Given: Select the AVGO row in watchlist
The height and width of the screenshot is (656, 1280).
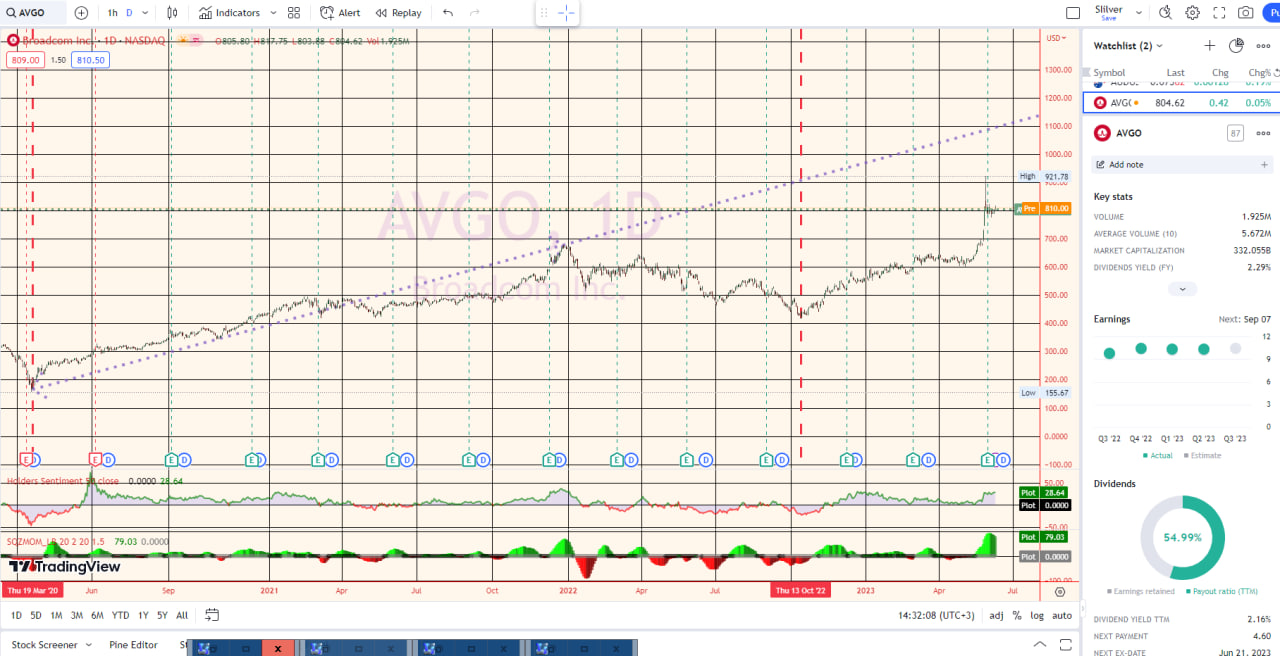Looking at the screenshot, I should coord(1181,102).
